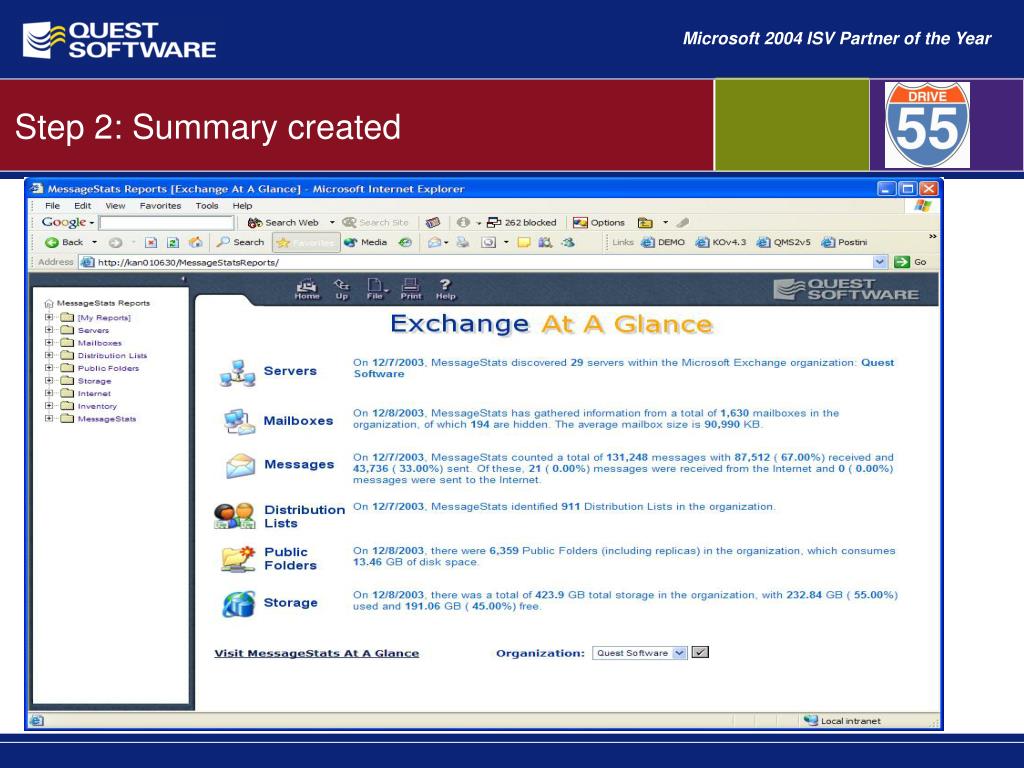Toggle the IE Favorites toolbar button
Screen dimensions: 1024x768
306,243
